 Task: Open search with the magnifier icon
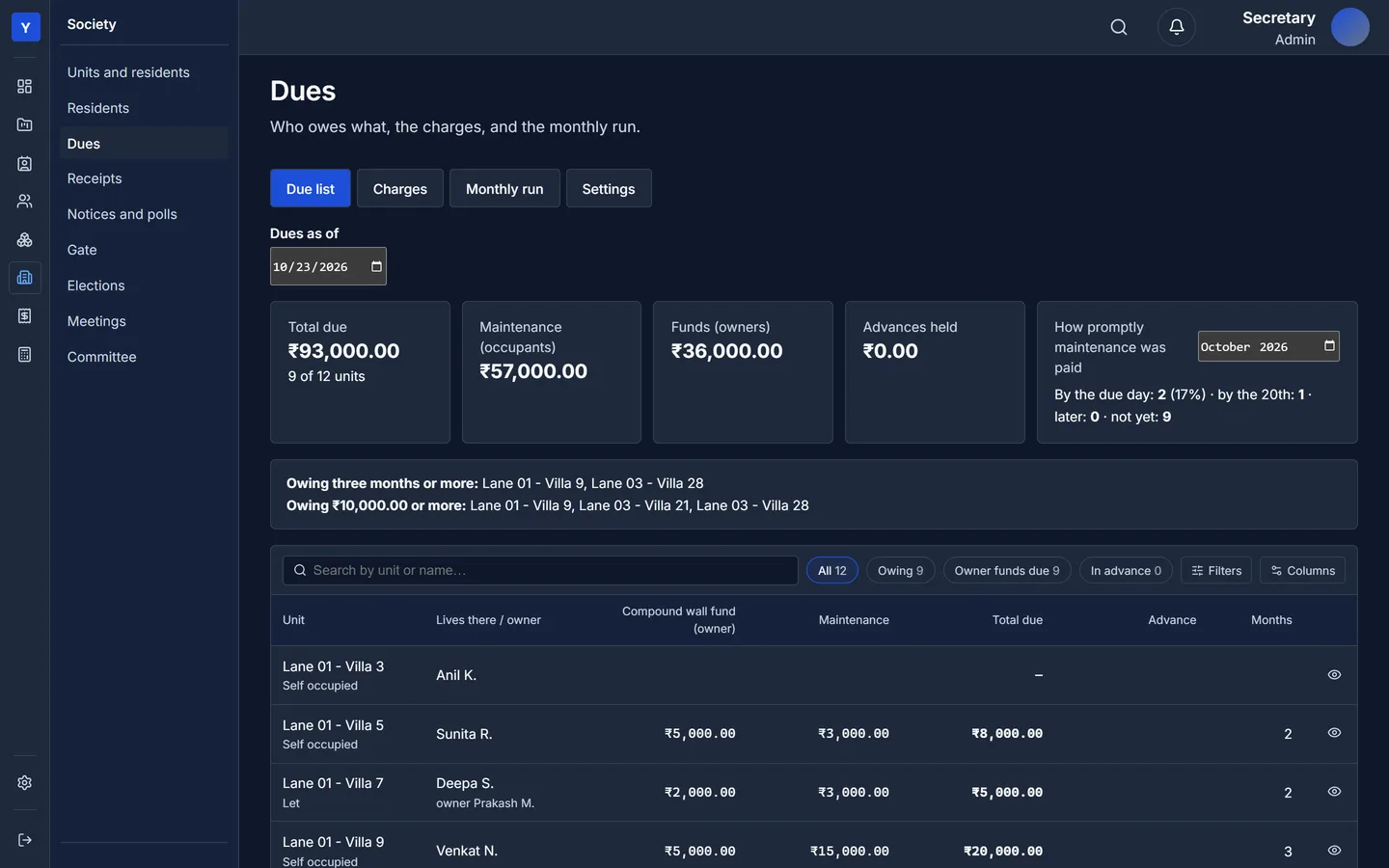click(x=1119, y=27)
